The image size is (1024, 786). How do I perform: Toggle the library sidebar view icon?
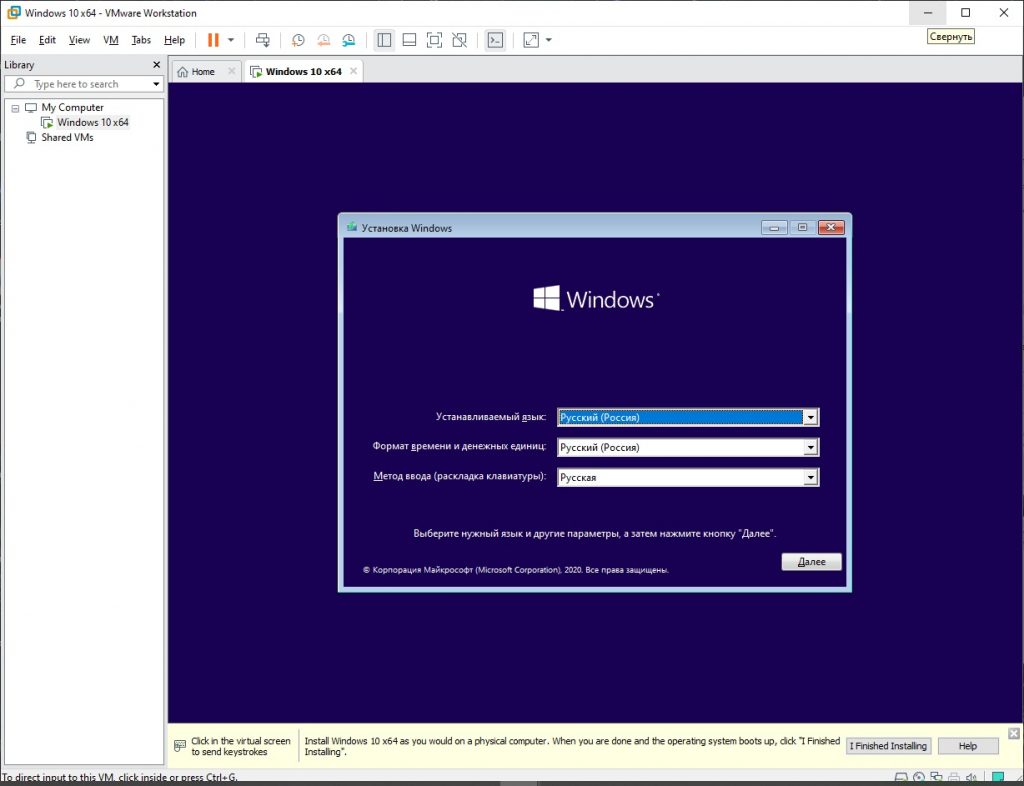point(384,40)
